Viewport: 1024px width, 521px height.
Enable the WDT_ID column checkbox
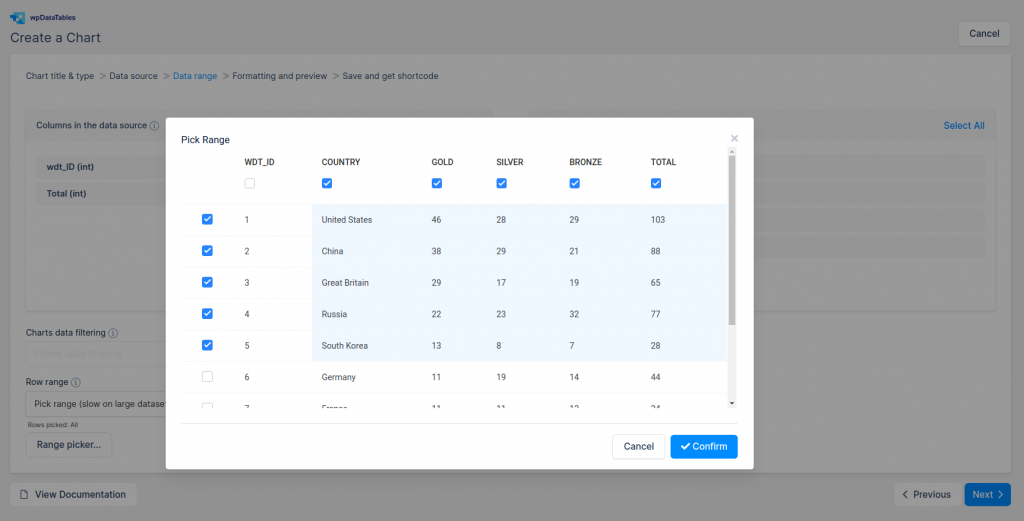click(250, 183)
